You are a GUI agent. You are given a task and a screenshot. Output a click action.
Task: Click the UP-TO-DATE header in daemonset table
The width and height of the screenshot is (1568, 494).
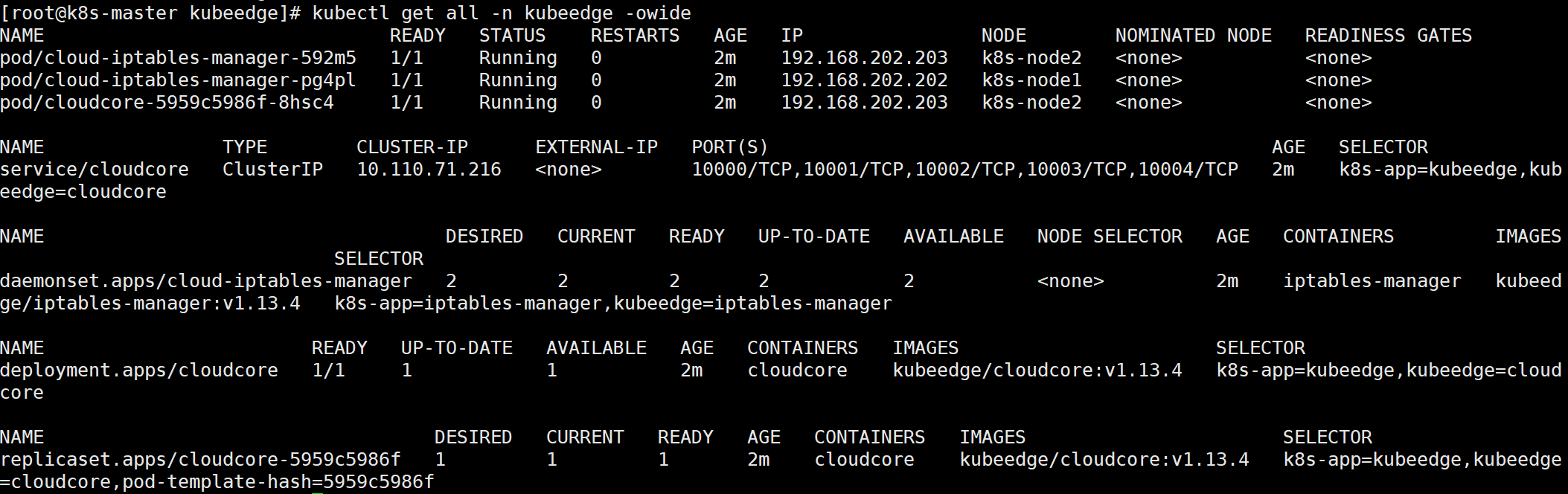point(813,237)
